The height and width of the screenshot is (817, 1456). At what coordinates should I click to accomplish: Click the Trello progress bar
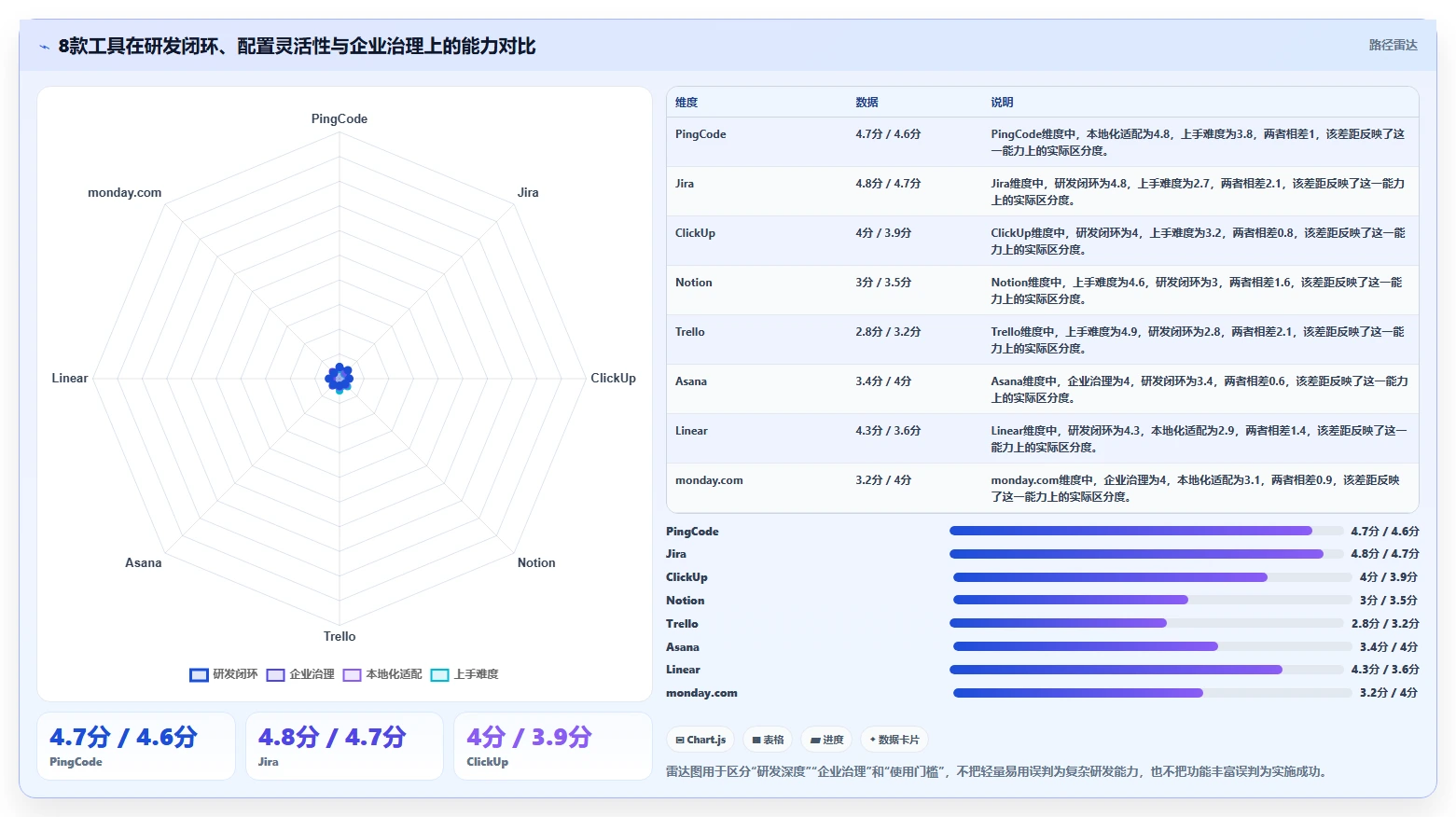(1146, 623)
